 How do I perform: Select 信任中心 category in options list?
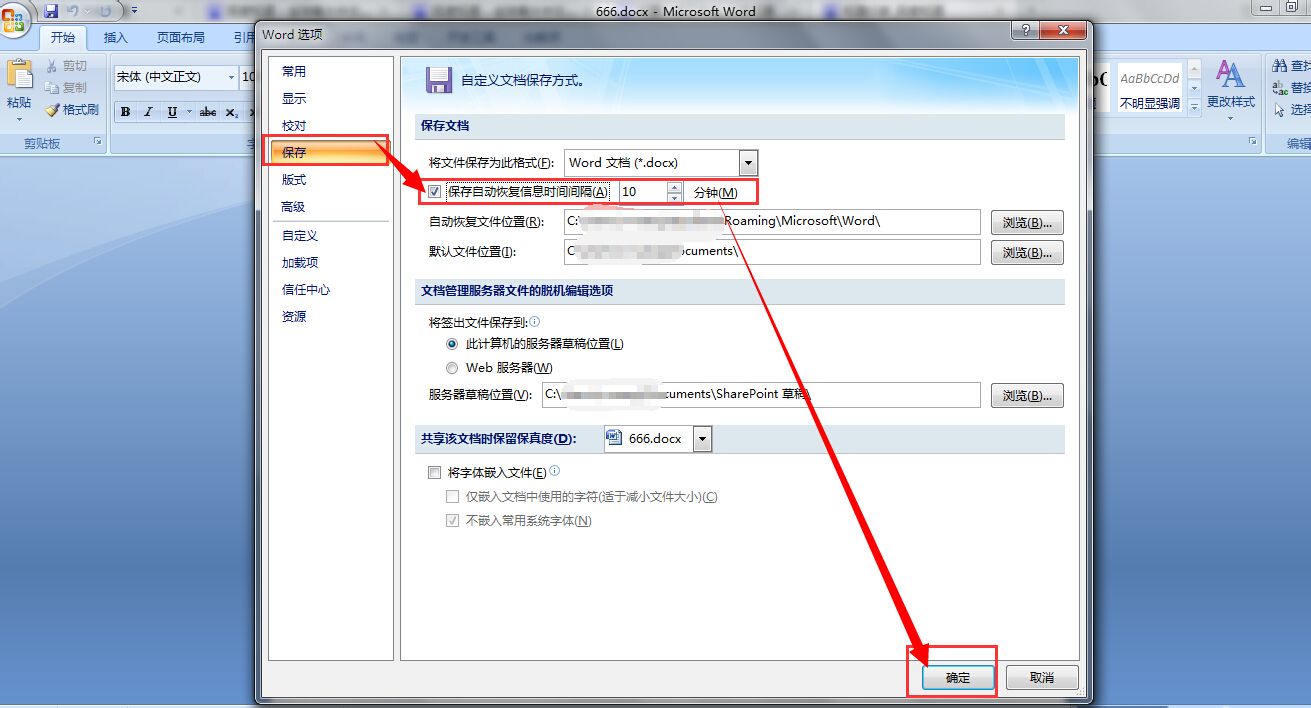pos(330,290)
